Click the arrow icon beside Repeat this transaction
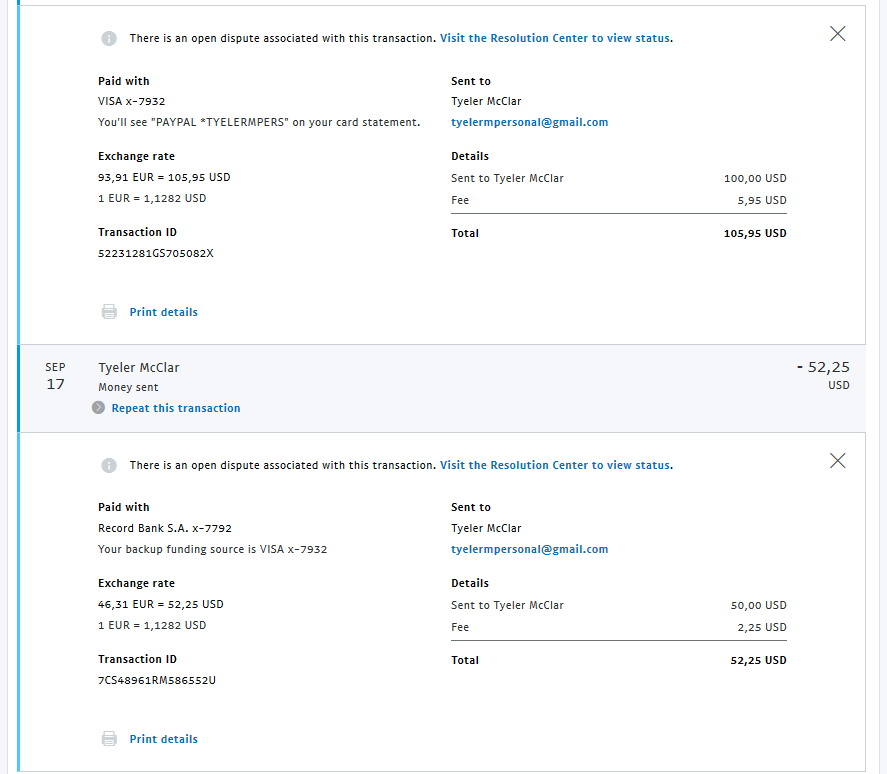Screen dimensions: 887x774 pos(98,408)
